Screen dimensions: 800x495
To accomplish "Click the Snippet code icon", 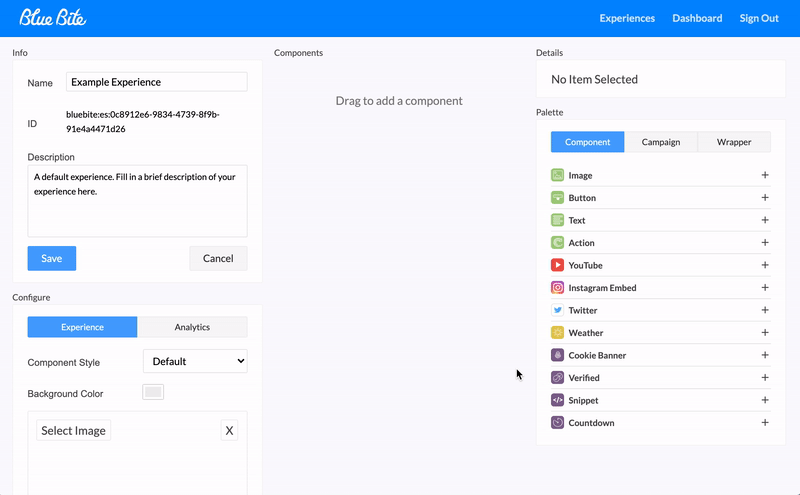I will pyautogui.click(x=557, y=400).
